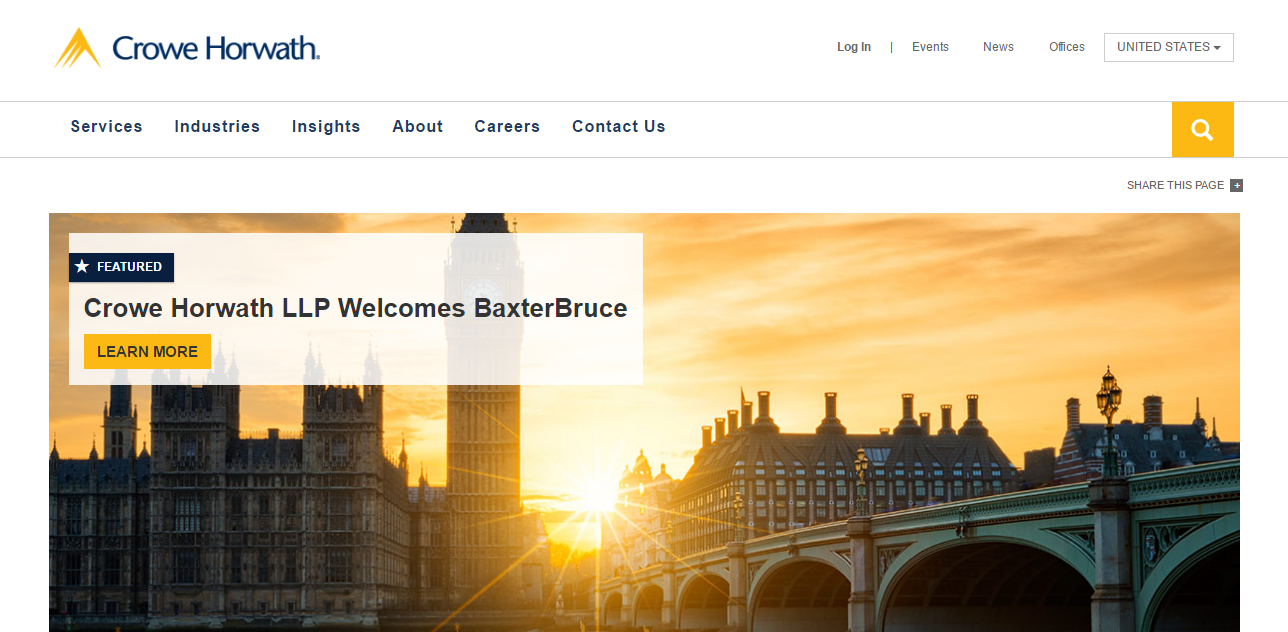Navigate to the Careers section
This screenshot has height=632, width=1288.
tap(507, 127)
